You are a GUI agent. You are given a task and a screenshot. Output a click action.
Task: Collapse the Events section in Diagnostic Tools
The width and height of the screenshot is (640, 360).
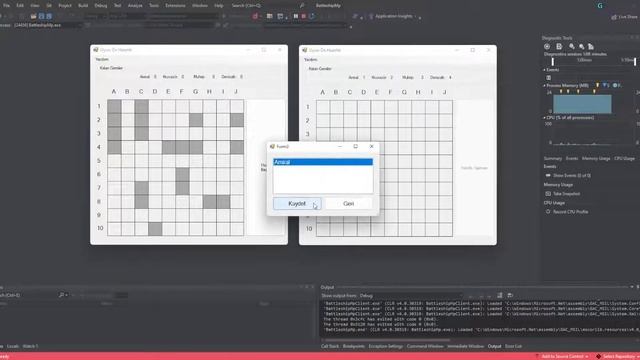click(544, 70)
